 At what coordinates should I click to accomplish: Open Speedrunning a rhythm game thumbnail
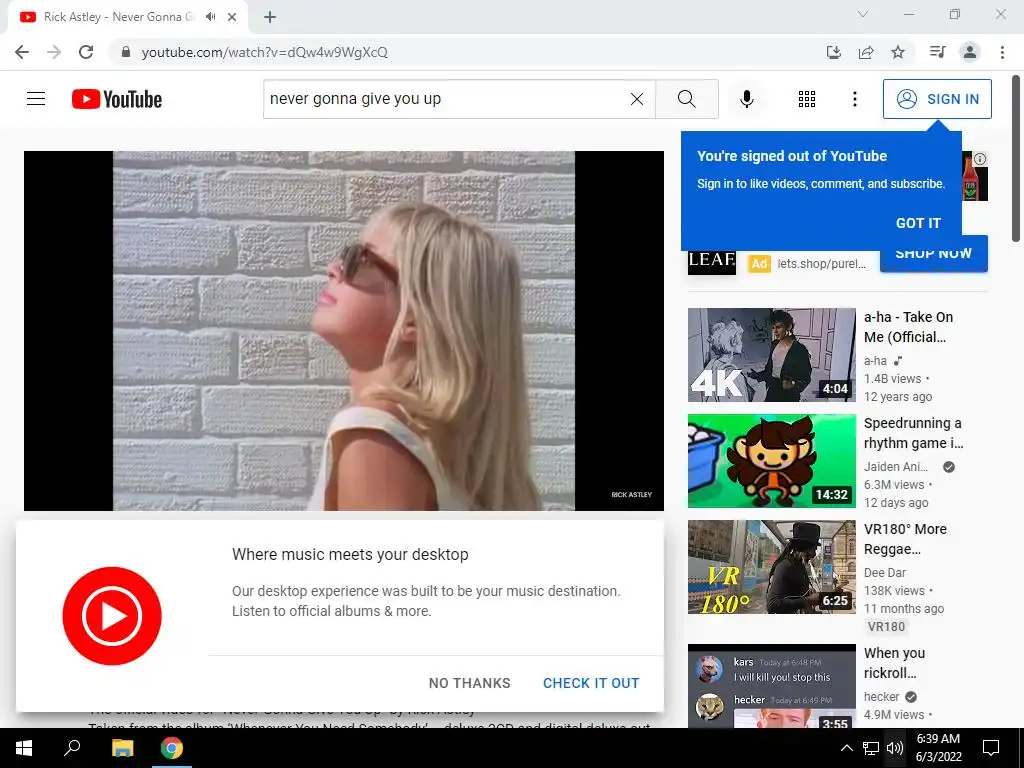(771, 460)
